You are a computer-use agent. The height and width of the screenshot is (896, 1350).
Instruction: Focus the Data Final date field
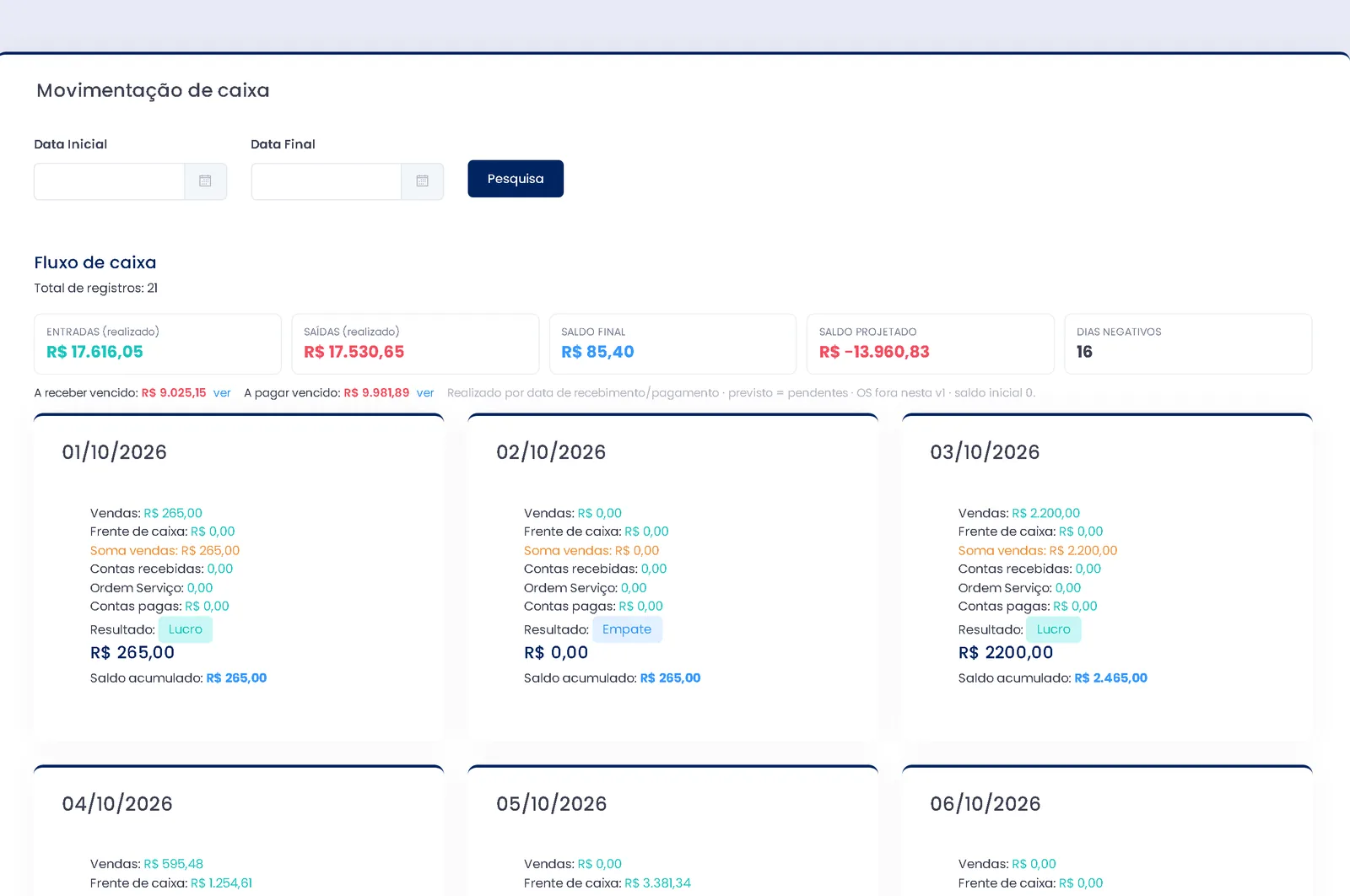click(327, 181)
